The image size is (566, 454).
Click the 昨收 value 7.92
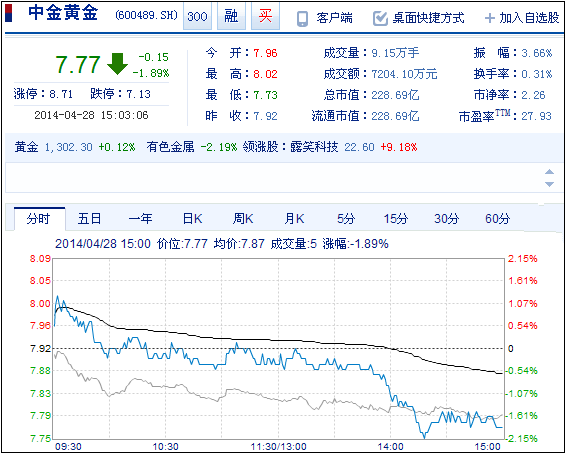(265, 116)
